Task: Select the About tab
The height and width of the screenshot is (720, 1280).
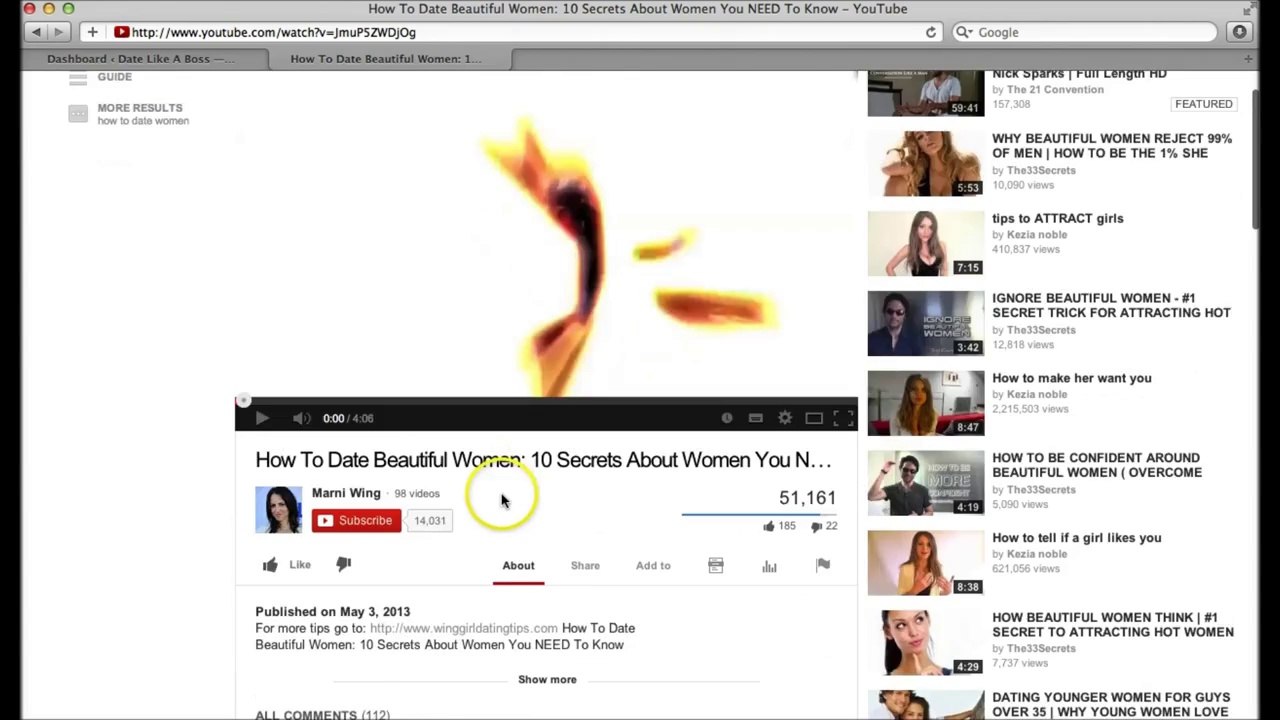Action: (518, 566)
